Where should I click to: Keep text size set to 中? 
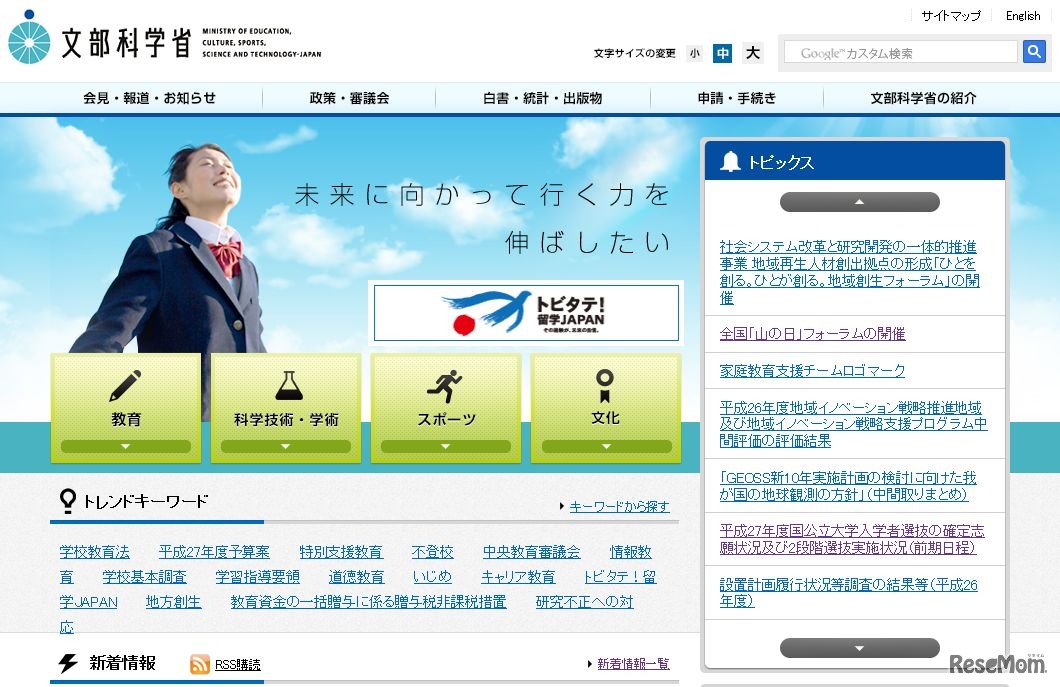(722, 53)
